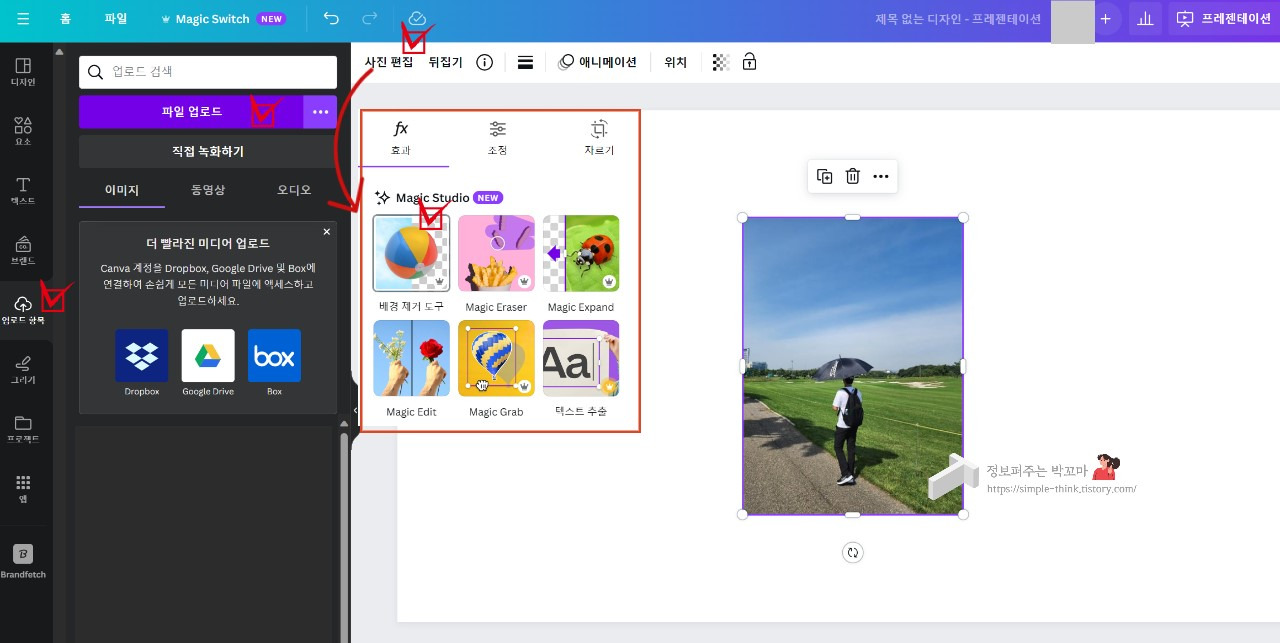Choose 텍스트 추출 text extraction tool

pos(581,369)
